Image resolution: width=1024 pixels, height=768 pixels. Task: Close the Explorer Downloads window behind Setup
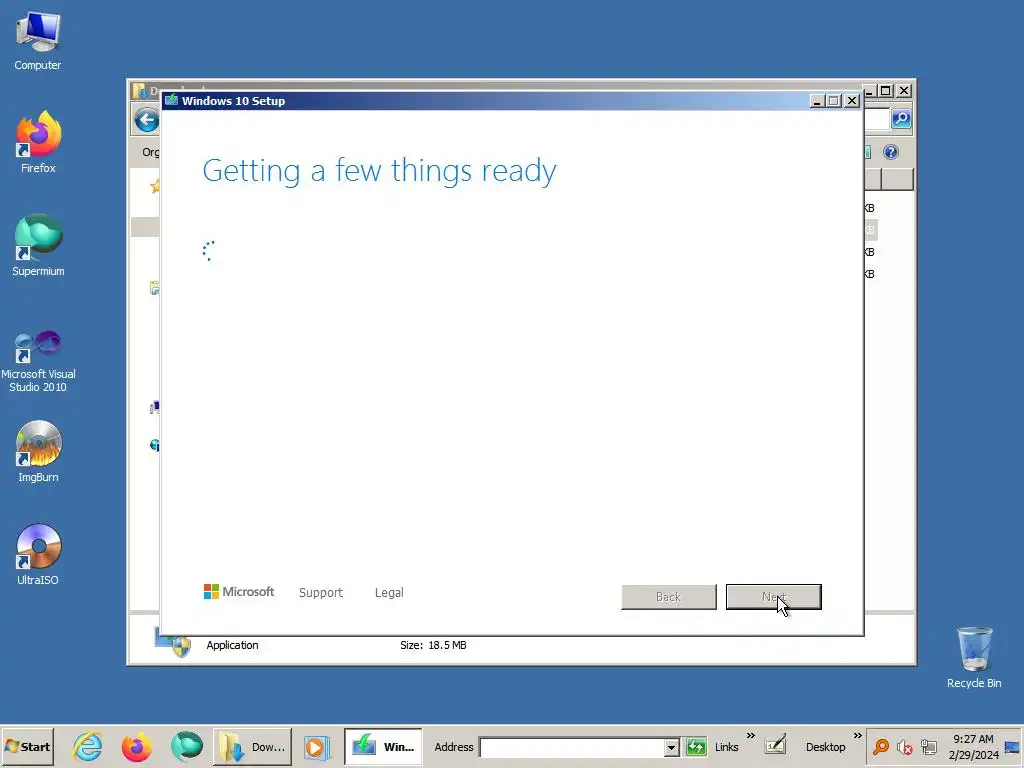(904, 91)
